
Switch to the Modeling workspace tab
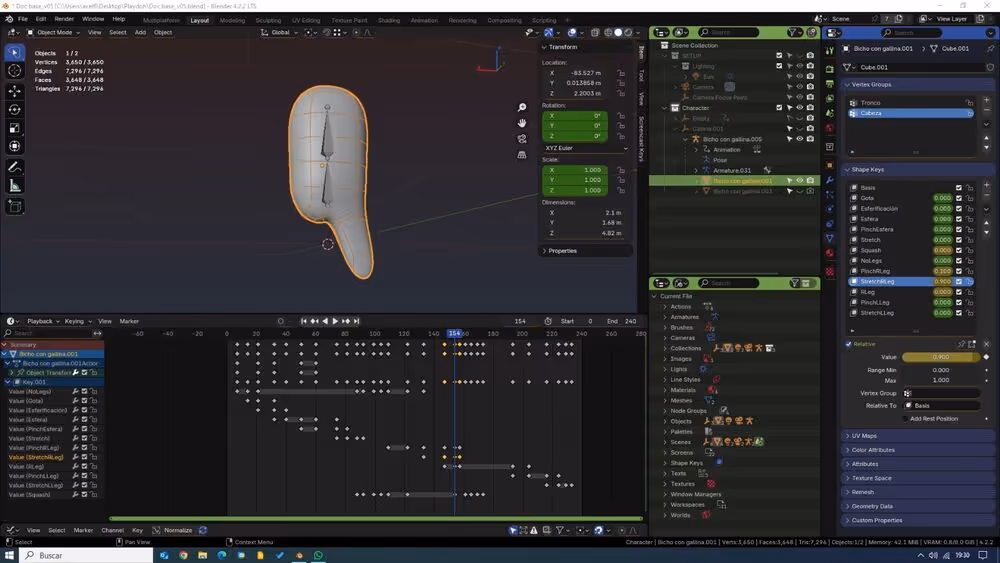(232, 20)
